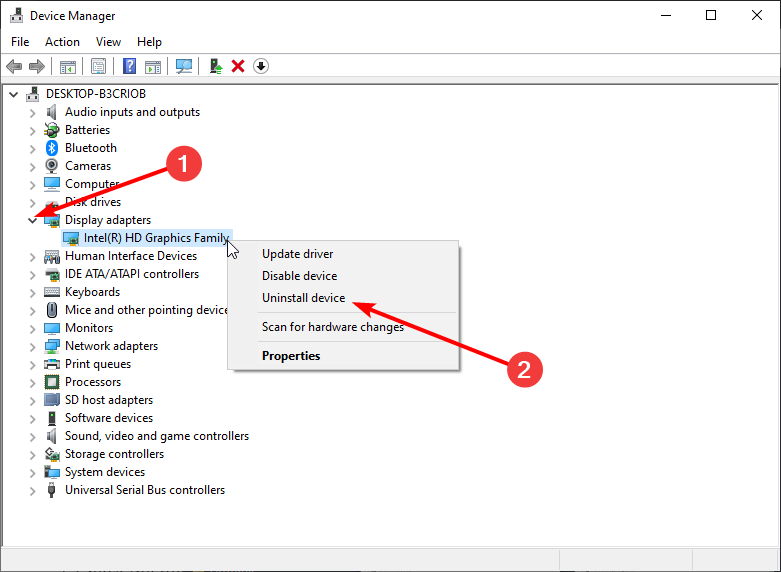
Task: Click the down-arrow Disable device toolbar icon
Action: [261, 66]
